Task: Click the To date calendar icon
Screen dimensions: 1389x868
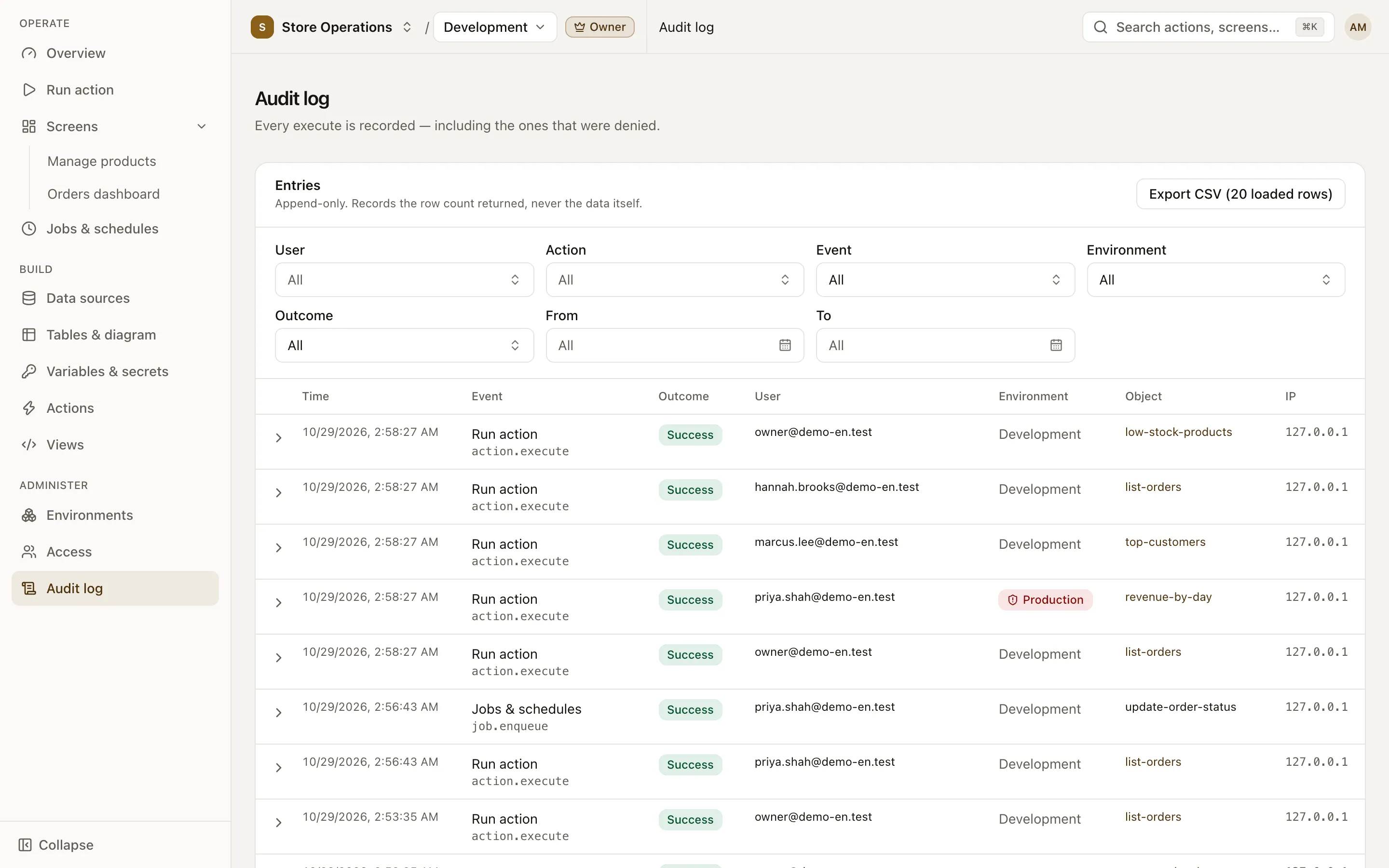Action: coord(1056,345)
